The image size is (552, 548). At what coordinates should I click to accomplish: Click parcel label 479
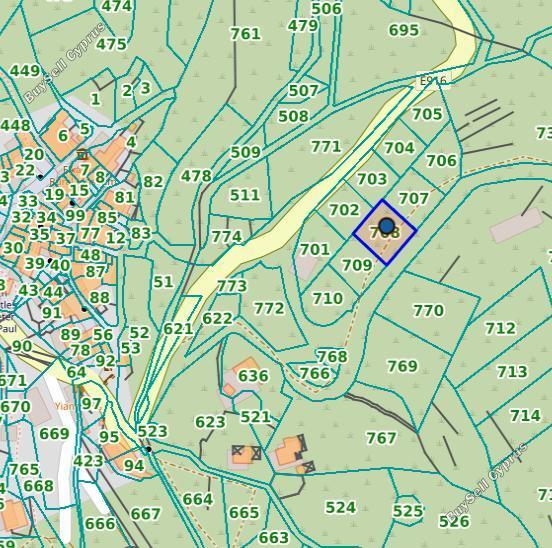point(303,25)
